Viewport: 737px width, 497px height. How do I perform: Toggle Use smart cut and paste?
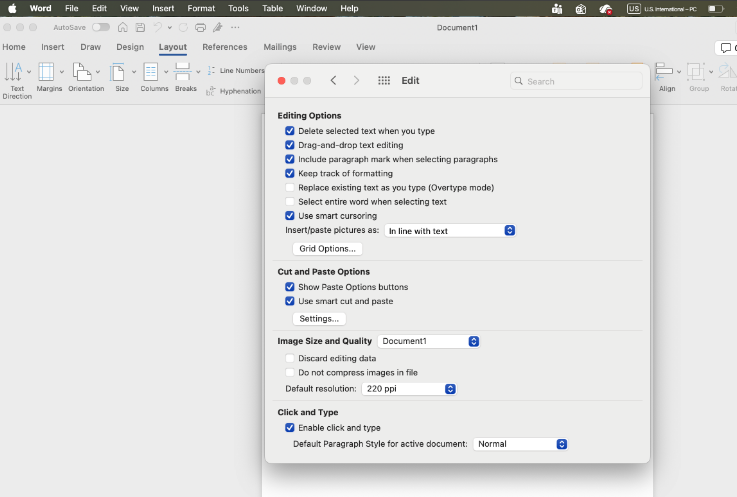[290, 301]
